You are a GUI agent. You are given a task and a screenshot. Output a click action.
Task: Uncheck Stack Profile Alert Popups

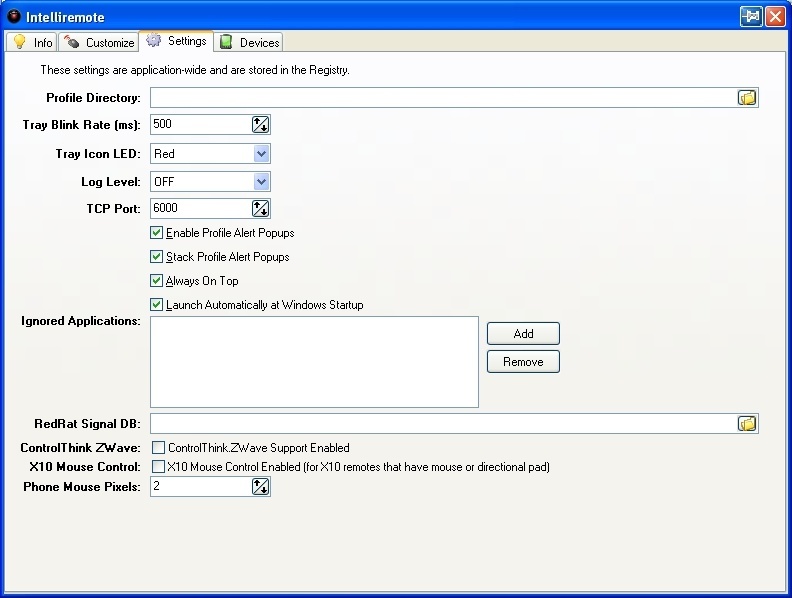coord(157,257)
